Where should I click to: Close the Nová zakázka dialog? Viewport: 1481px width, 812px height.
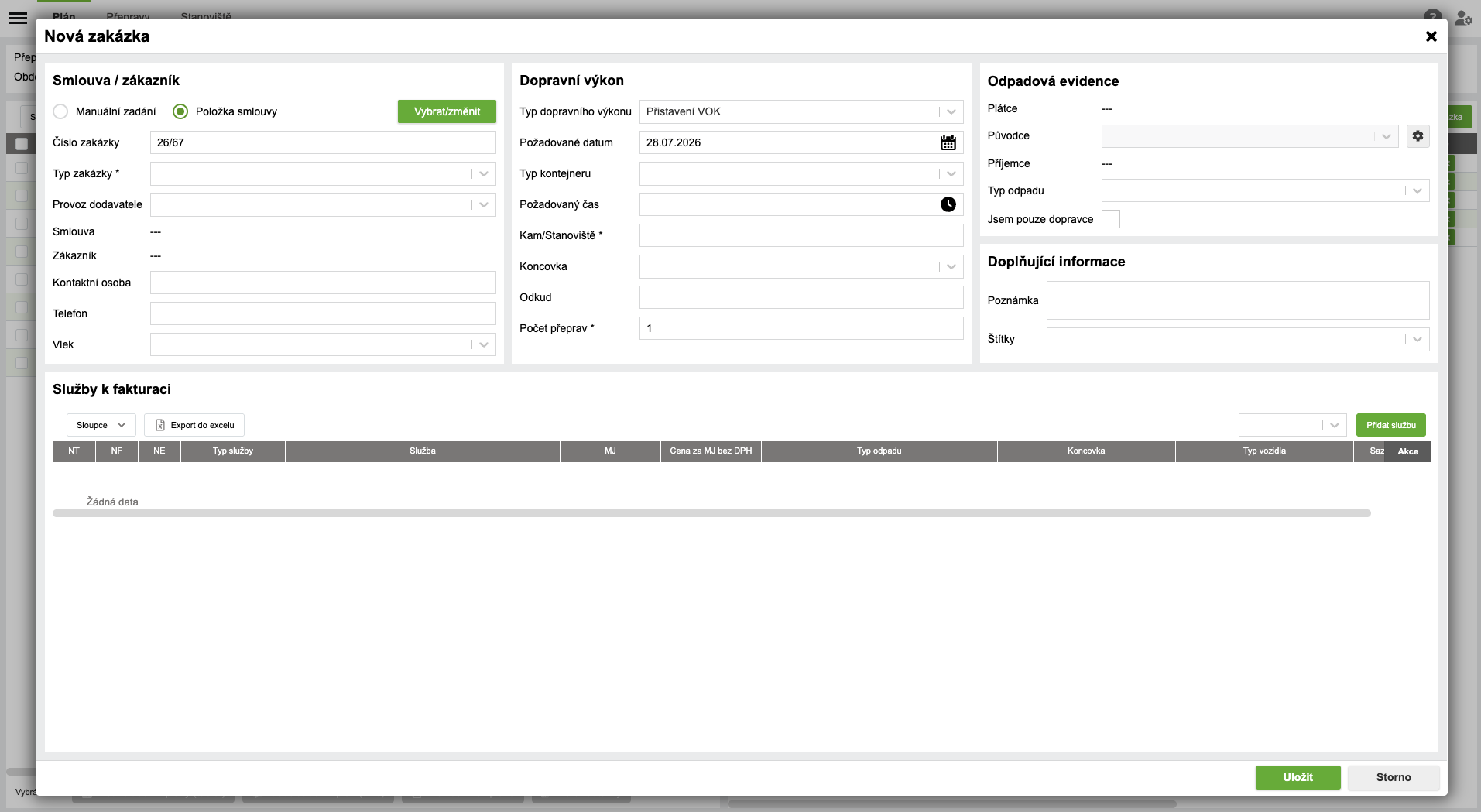1431,36
